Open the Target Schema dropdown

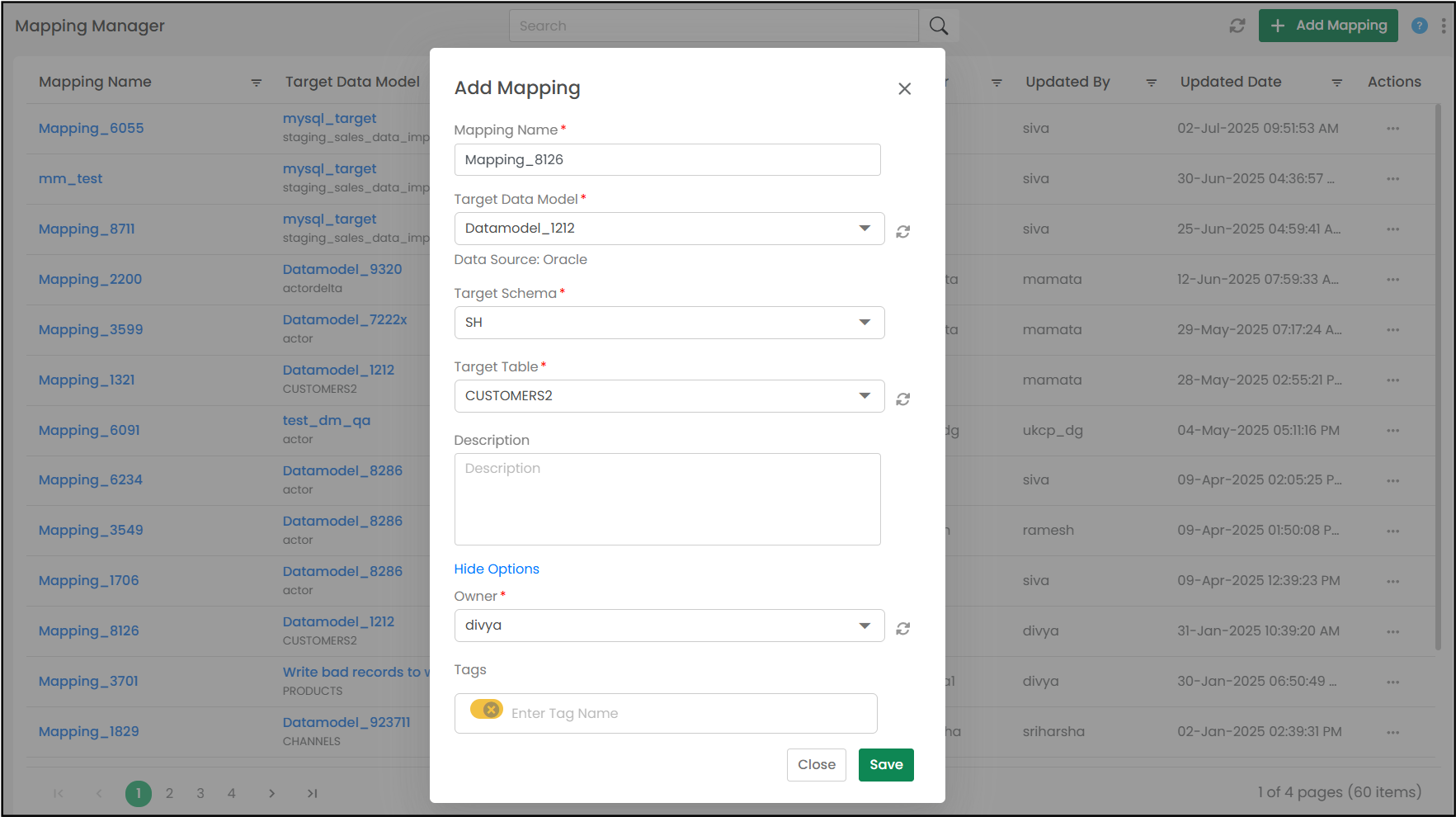pyautogui.click(x=865, y=323)
